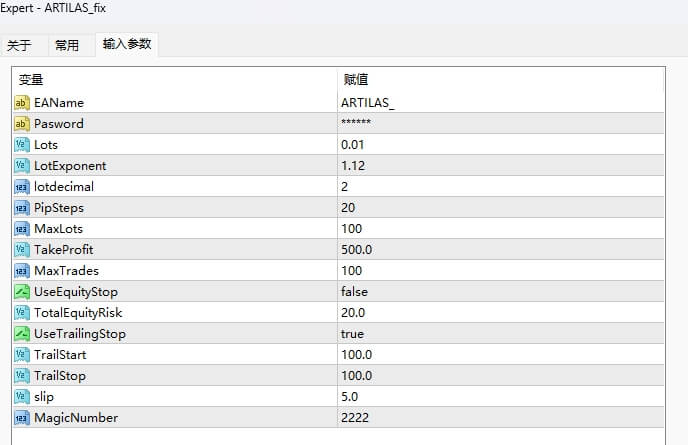Edit the TrailStart value 100.0

tap(357, 354)
